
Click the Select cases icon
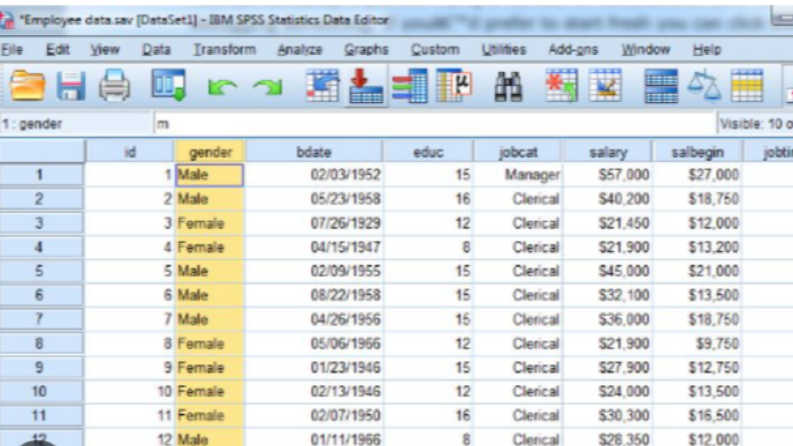747,85
